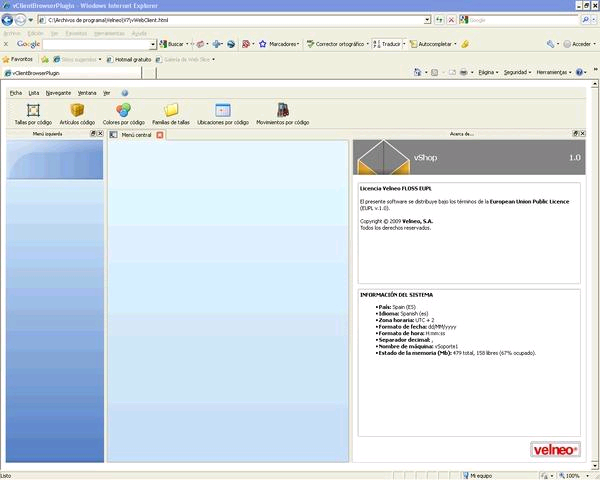
Task: Click the page scrollbar down arrow
Action: 595,466
